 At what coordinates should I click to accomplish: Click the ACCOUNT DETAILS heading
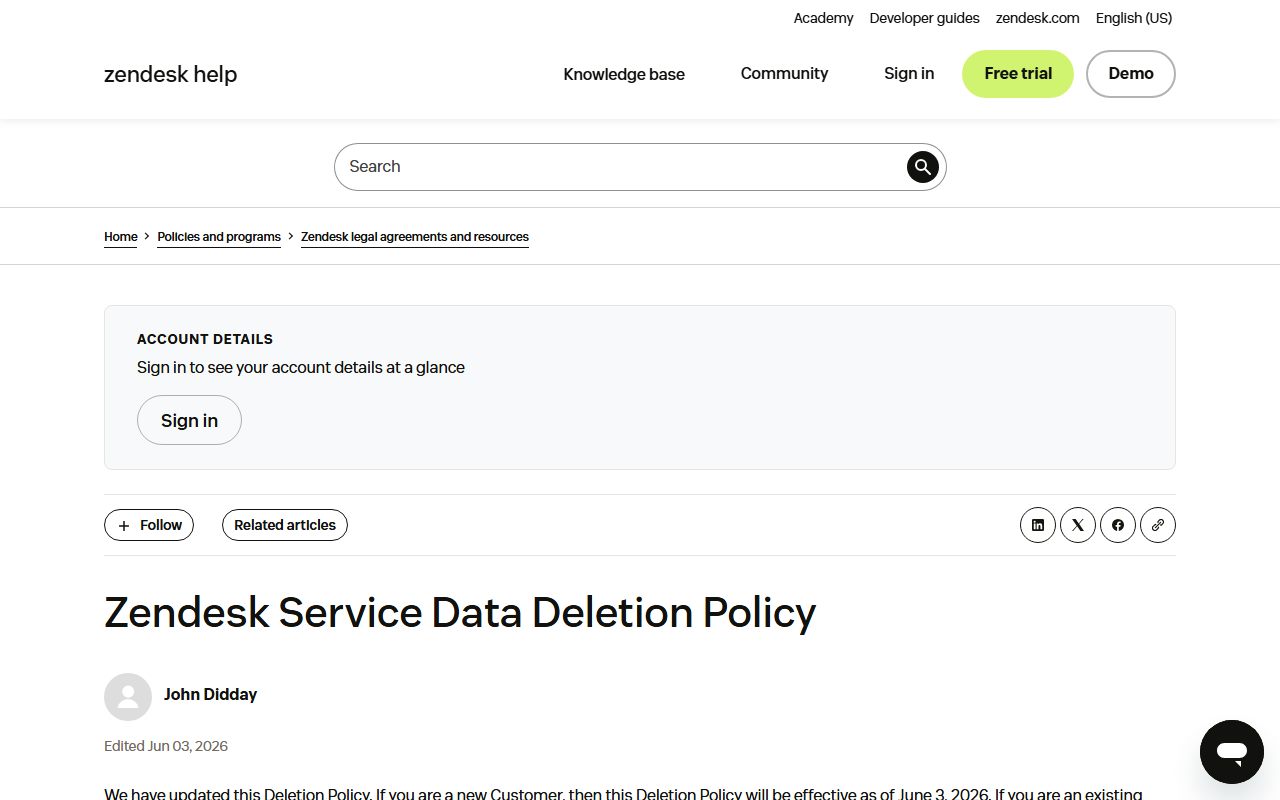(205, 339)
